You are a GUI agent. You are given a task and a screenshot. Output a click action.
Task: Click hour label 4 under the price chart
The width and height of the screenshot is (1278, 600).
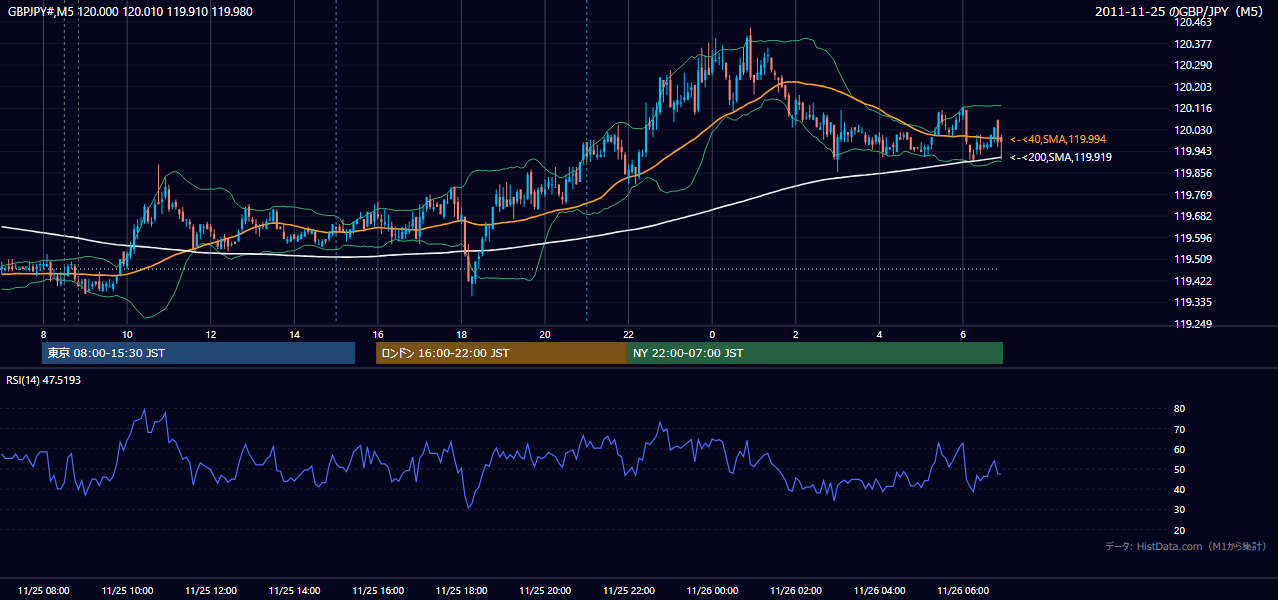coord(879,334)
